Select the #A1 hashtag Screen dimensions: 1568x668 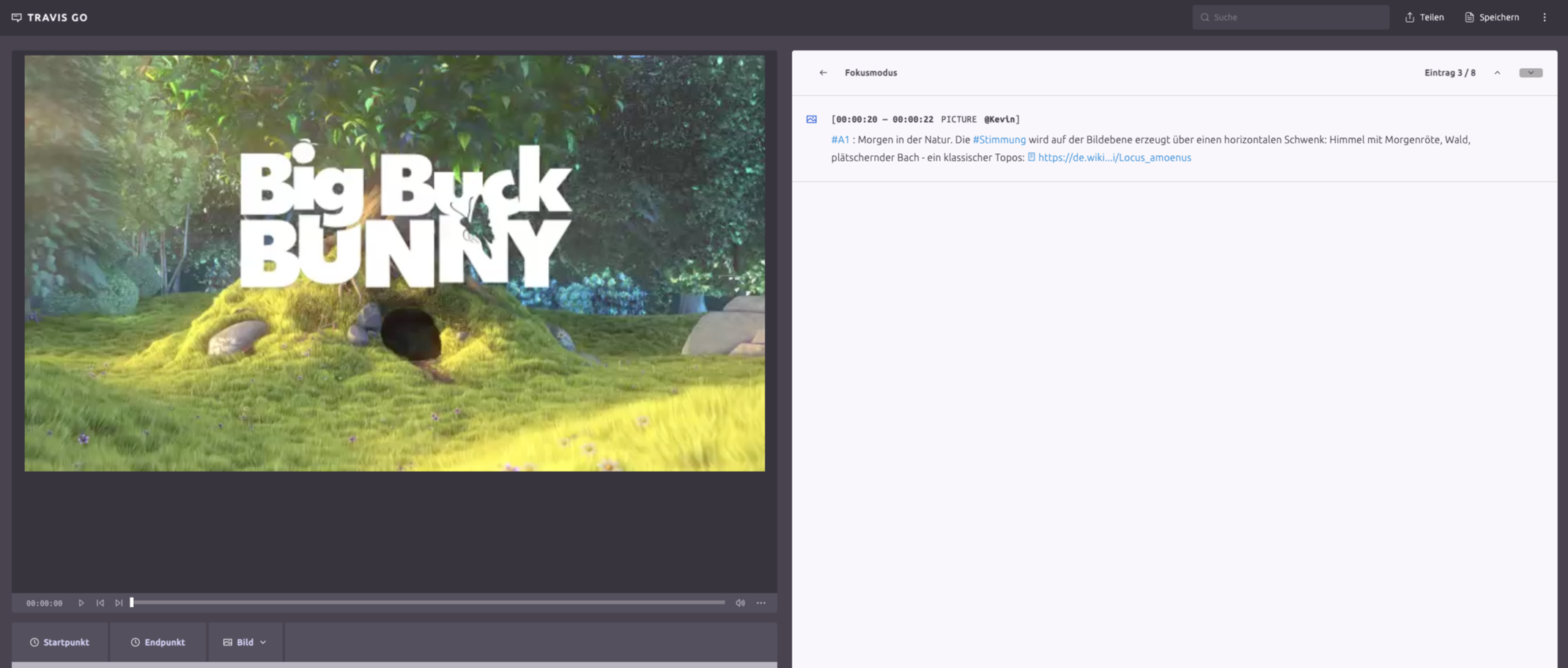[840, 140]
